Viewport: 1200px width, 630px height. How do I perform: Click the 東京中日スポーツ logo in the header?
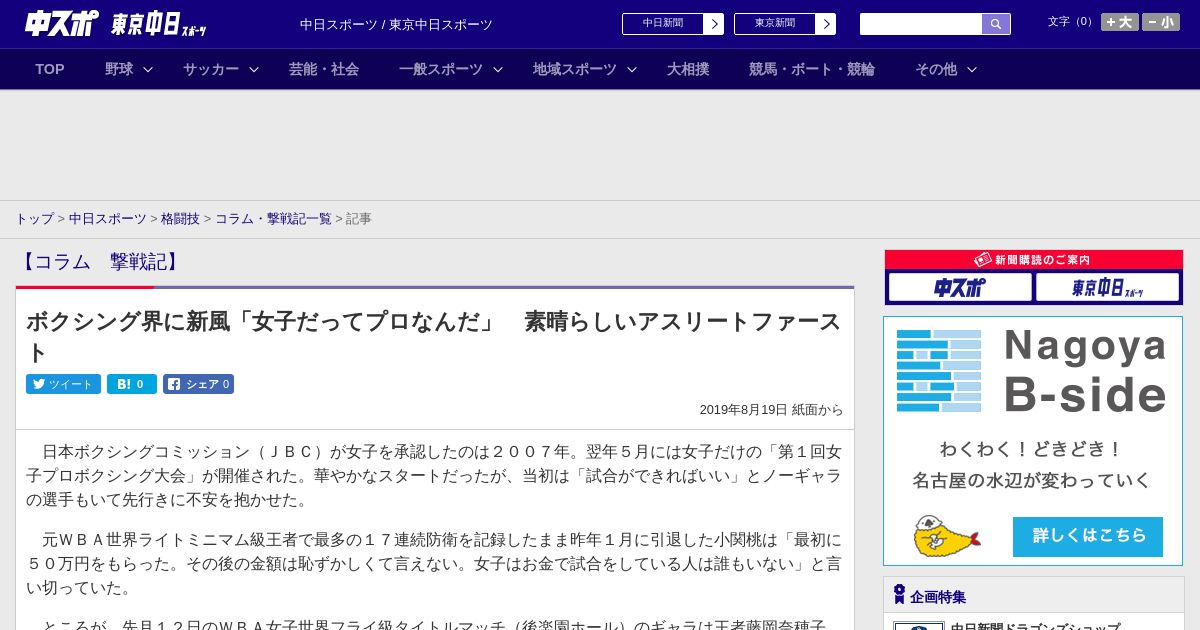(159, 24)
